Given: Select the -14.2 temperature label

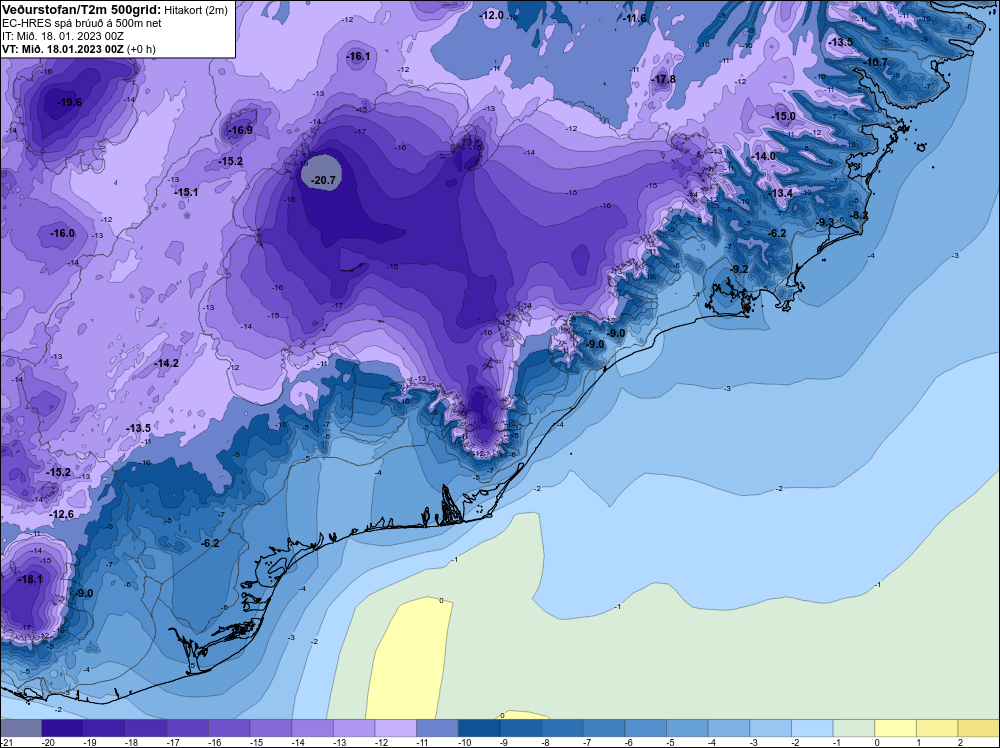Looking at the screenshot, I should coord(166,363).
